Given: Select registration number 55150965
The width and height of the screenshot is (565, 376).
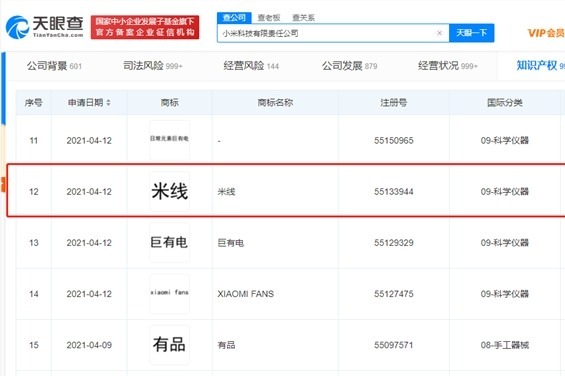Looking at the screenshot, I should [x=393, y=141].
